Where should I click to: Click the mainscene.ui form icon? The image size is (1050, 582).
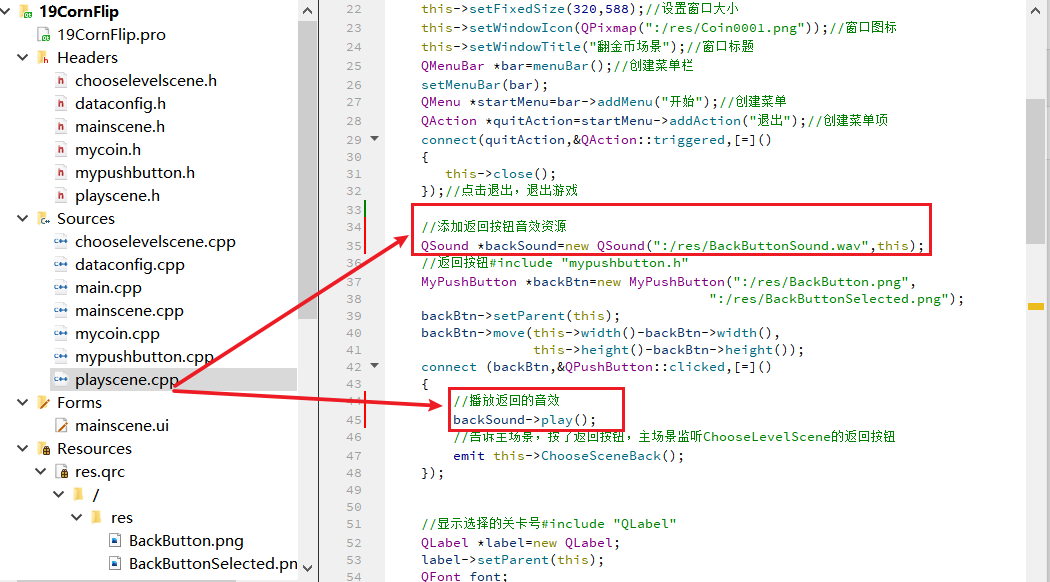pyautogui.click(x=62, y=425)
